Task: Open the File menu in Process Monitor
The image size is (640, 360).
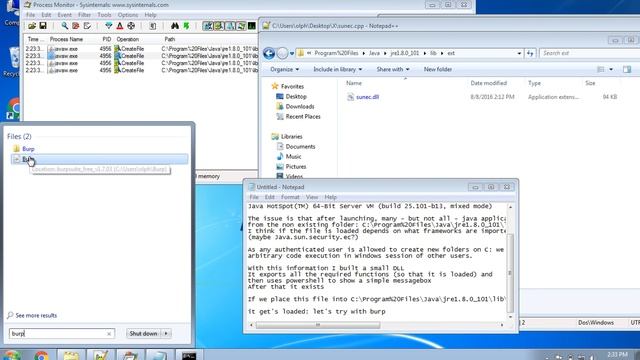Action: click(31, 15)
